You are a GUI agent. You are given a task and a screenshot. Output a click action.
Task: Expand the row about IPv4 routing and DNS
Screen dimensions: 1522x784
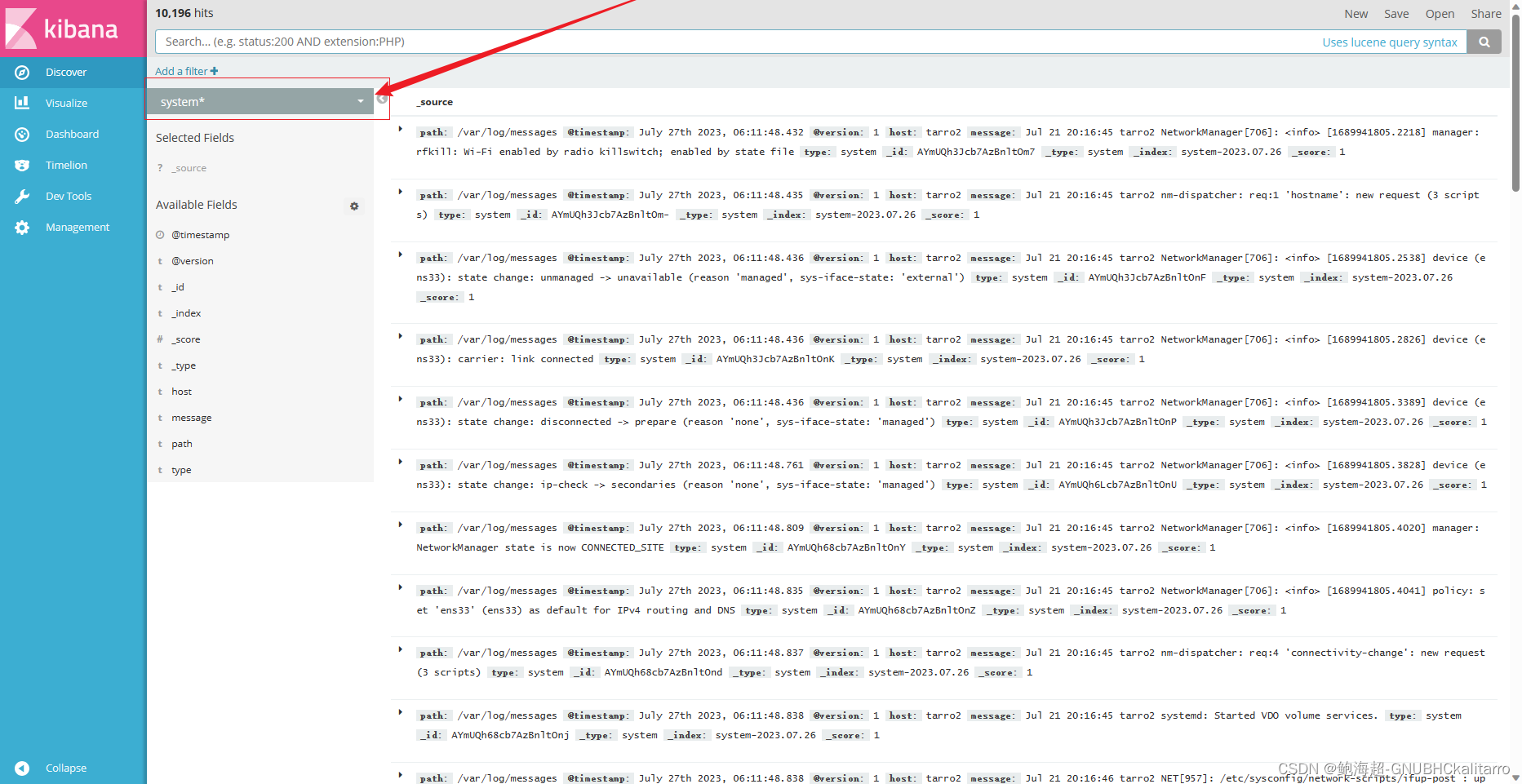400,587
